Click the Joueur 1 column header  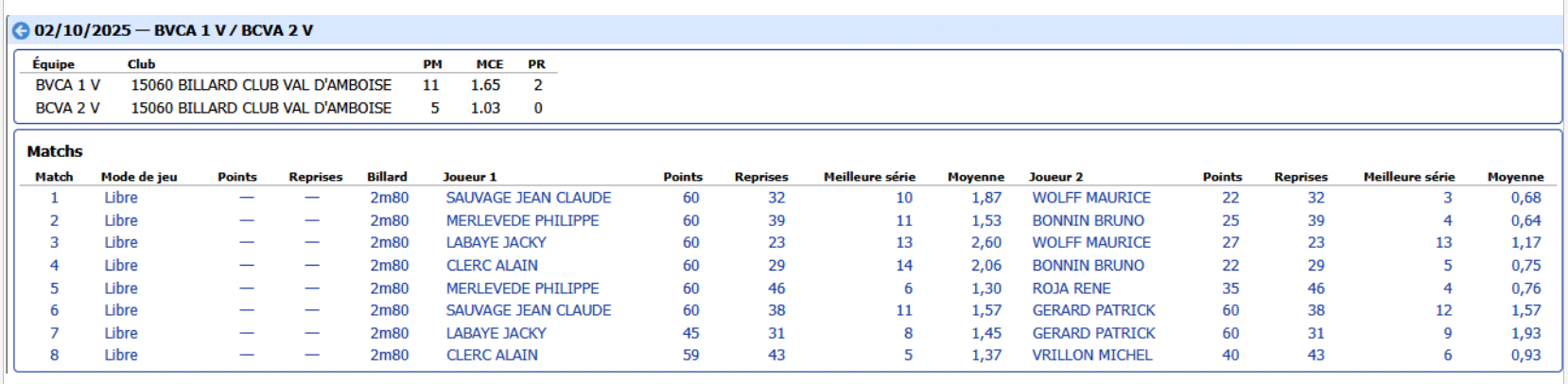[x=469, y=177]
